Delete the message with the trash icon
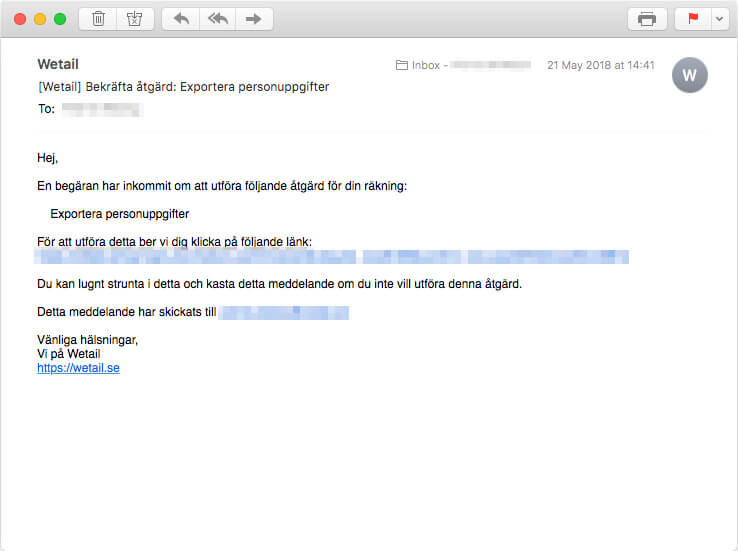 (x=98, y=19)
